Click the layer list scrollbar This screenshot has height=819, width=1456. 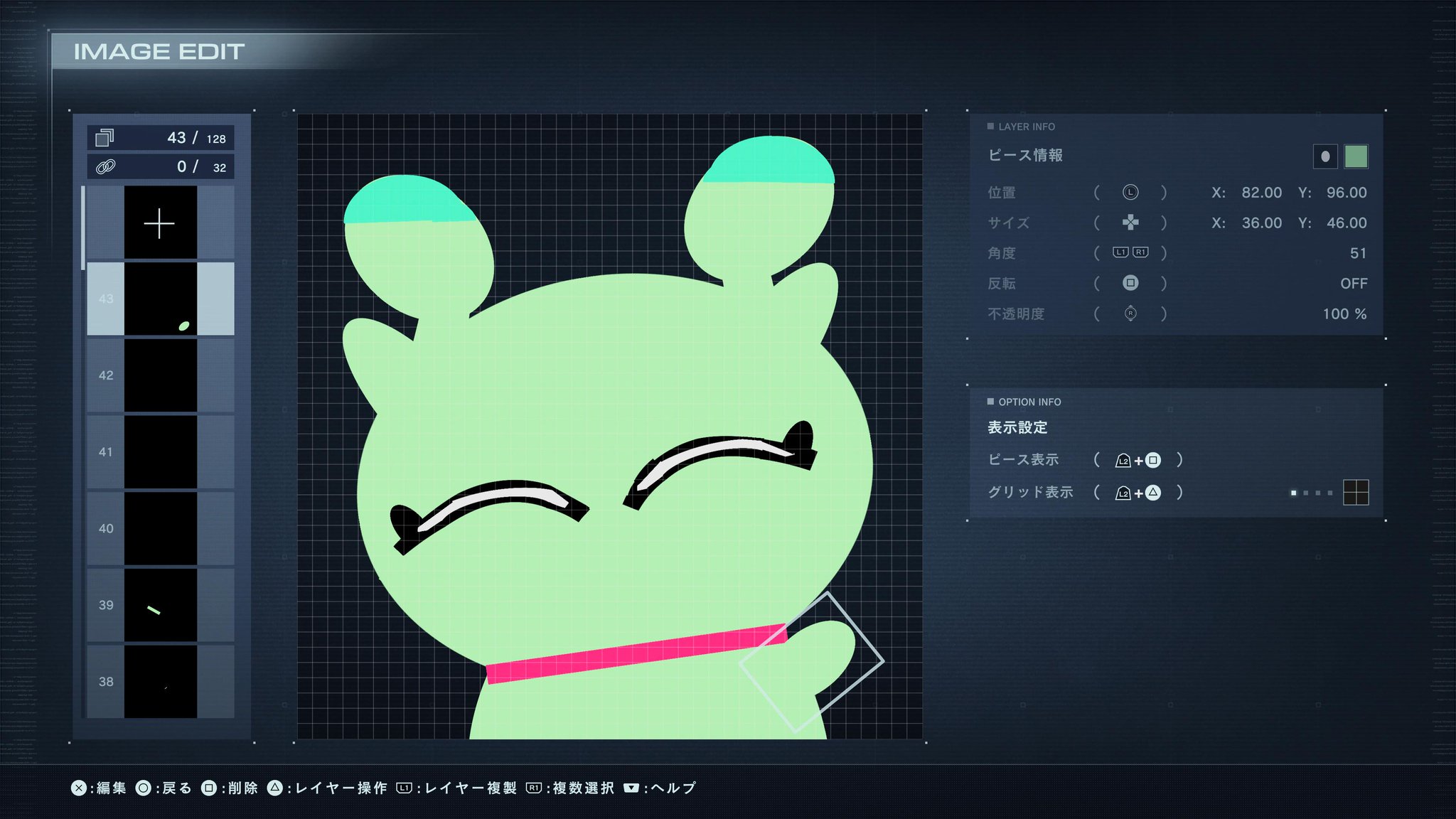[83, 227]
